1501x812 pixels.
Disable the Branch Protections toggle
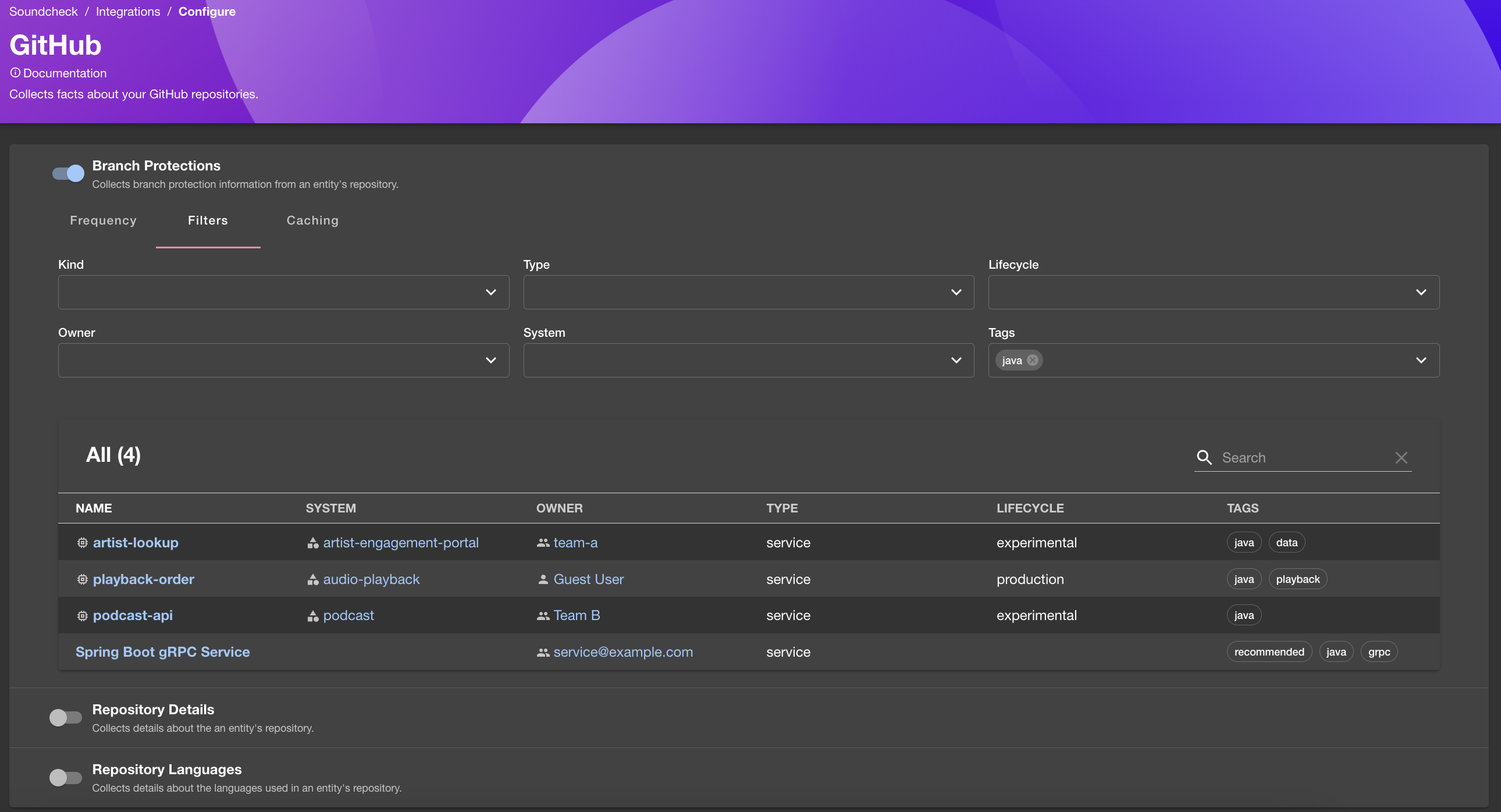68,173
